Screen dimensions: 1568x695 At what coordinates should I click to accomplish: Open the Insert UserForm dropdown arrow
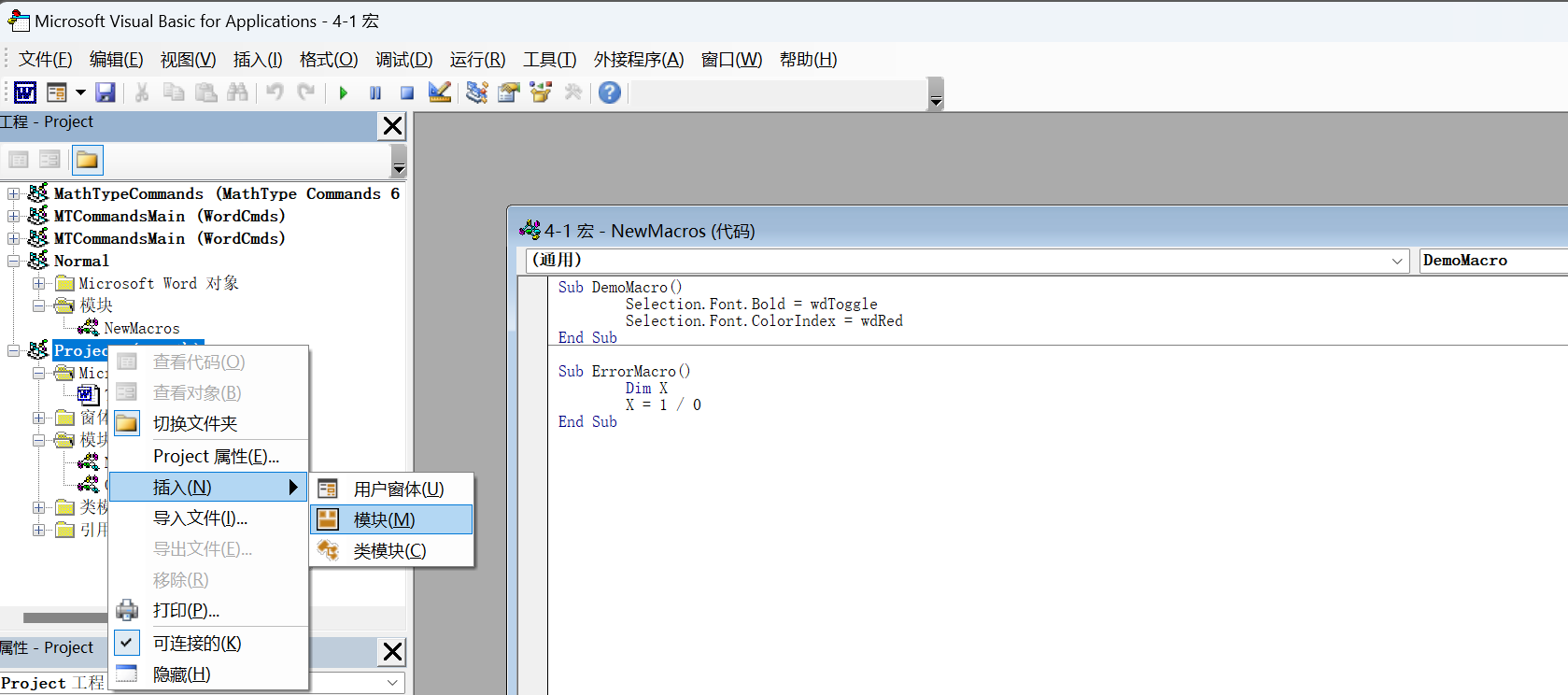coord(80,92)
